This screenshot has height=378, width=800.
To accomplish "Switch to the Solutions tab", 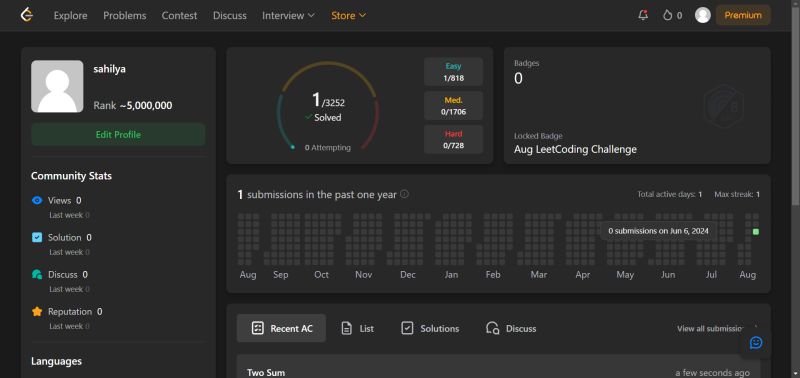I will pos(430,329).
